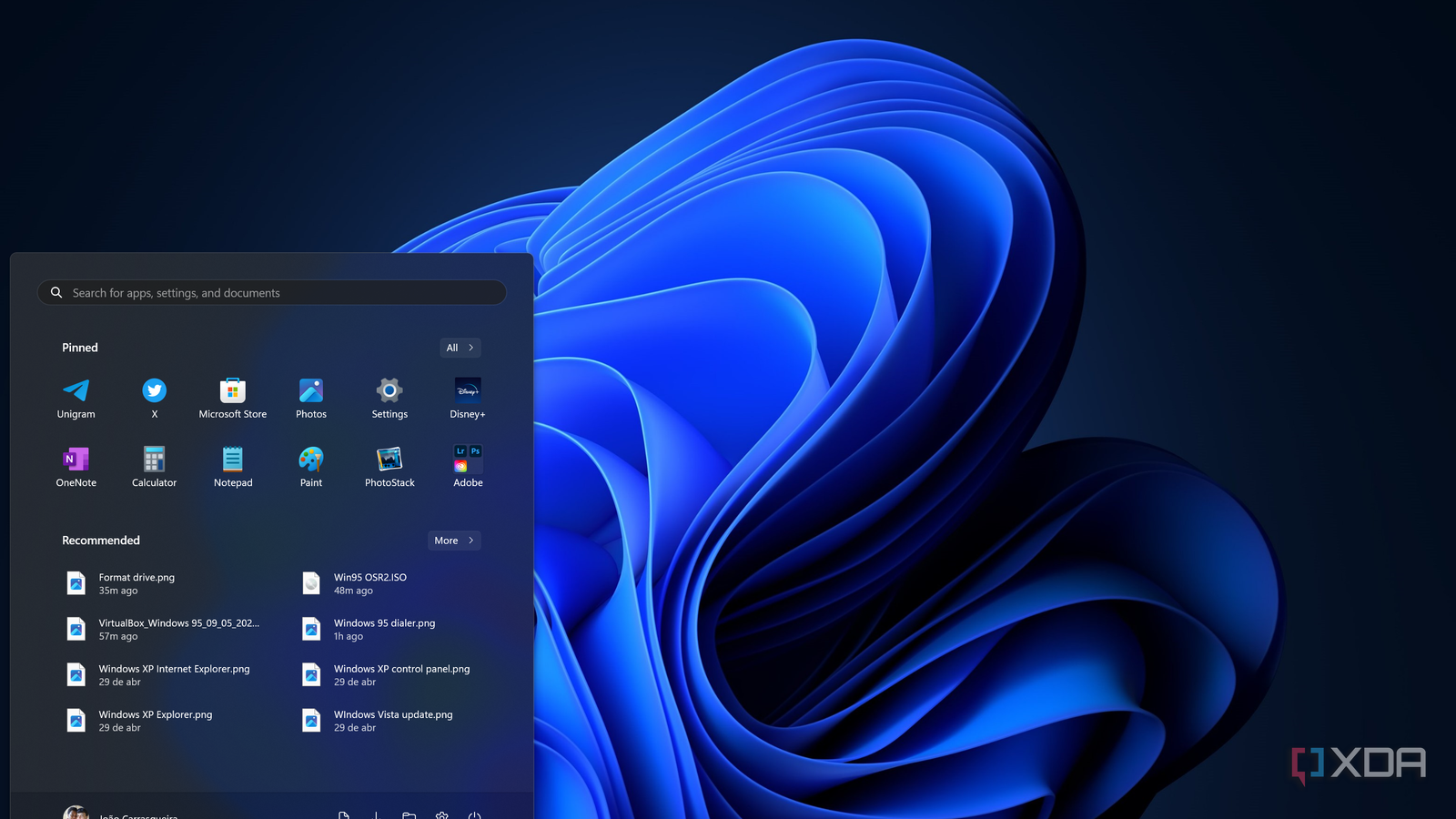This screenshot has height=819, width=1456.
Task: Open the Win95 OSR2.ISO file
Action: pyautogui.click(x=370, y=582)
